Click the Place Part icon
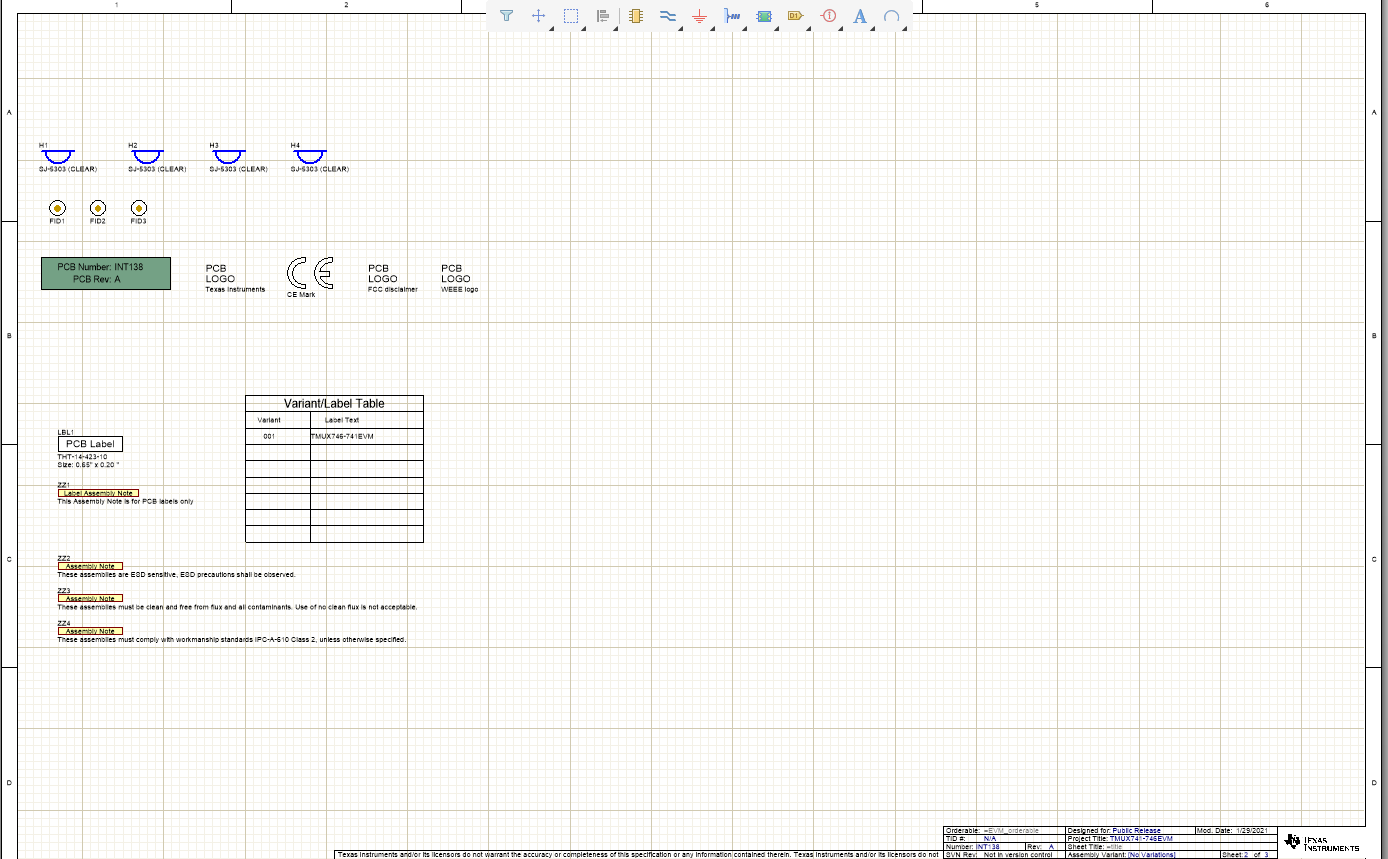The image size is (1388, 859). pyautogui.click(x=635, y=16)
